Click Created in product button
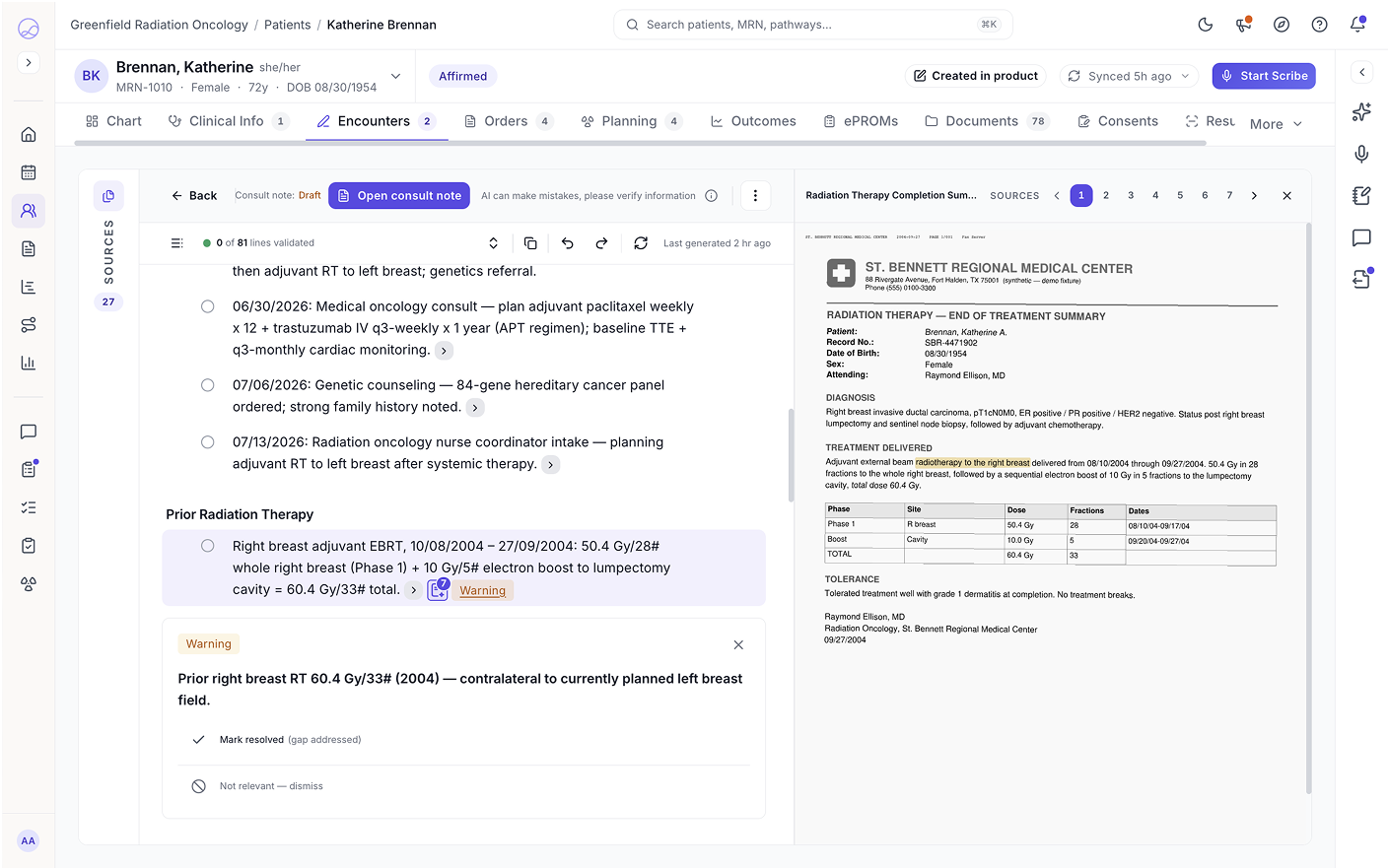This screenshot has width=1388, height=868. (x=976, y=76)
